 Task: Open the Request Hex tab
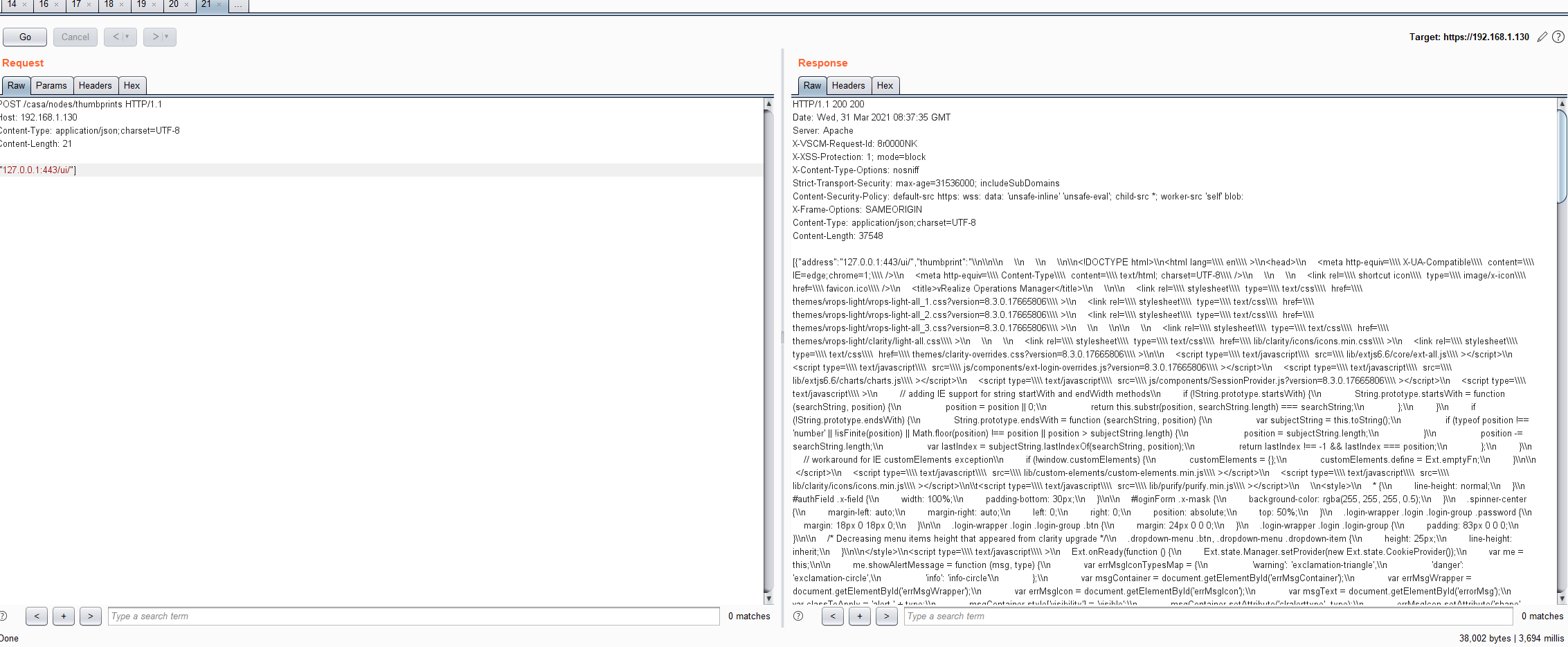pos(132,86)
